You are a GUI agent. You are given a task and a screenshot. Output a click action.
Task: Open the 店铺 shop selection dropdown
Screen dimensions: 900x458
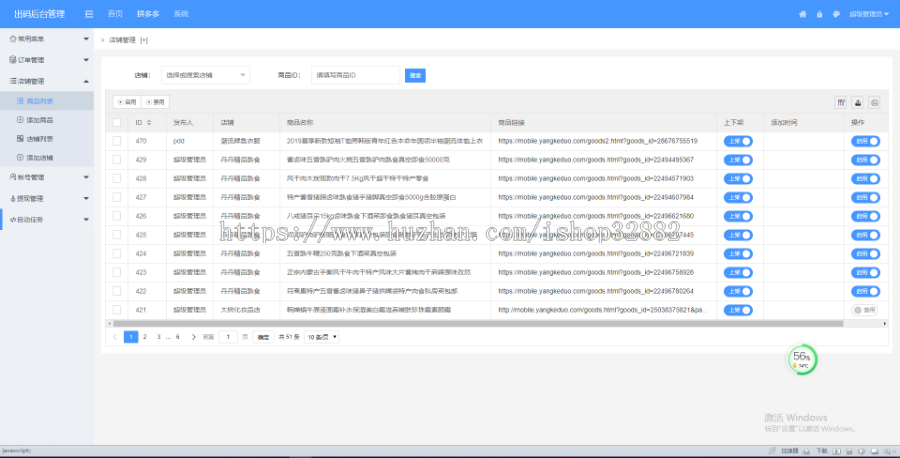(x=205, y=75)
